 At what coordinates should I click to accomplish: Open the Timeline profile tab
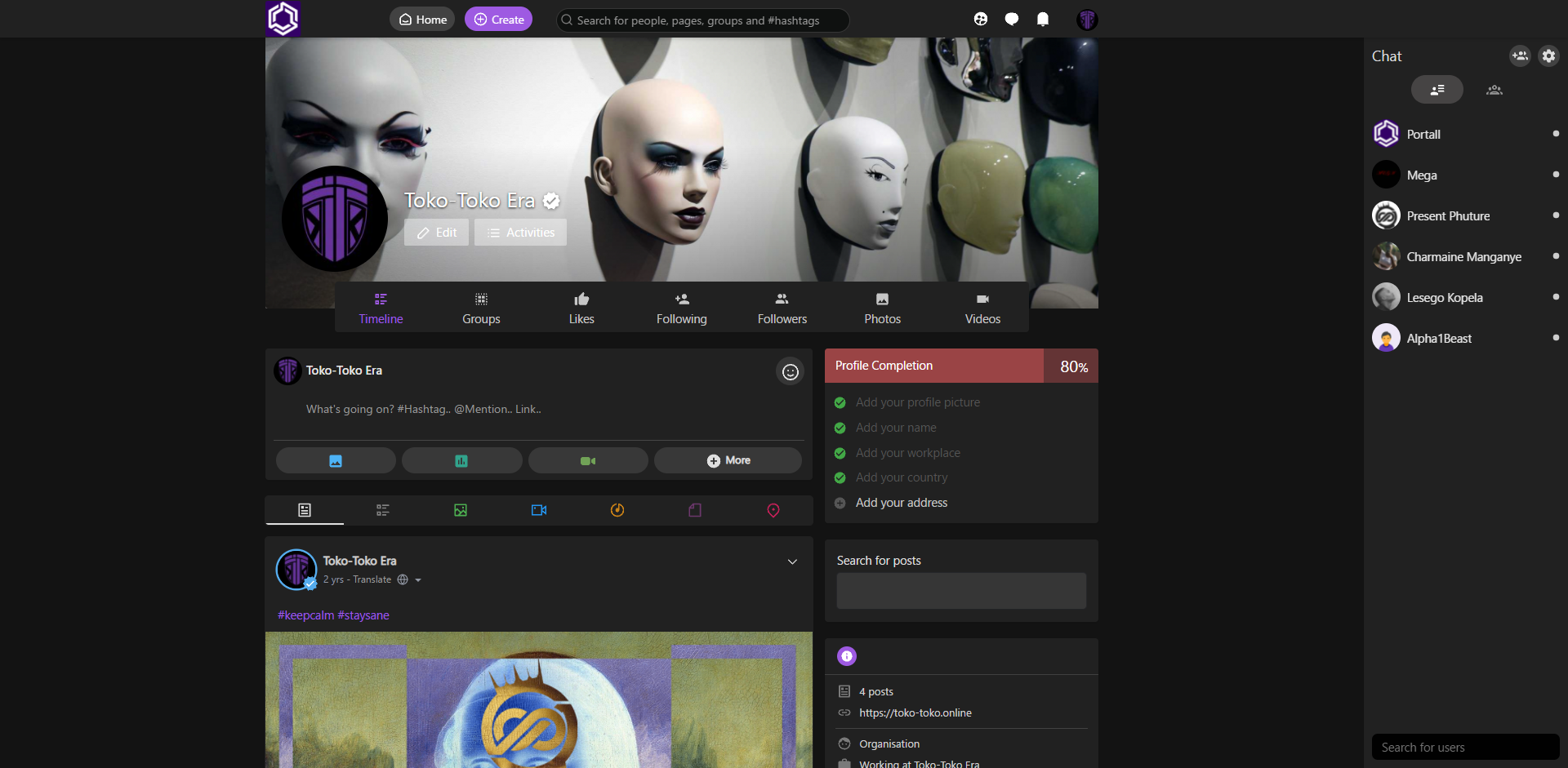tap(381, 309)
